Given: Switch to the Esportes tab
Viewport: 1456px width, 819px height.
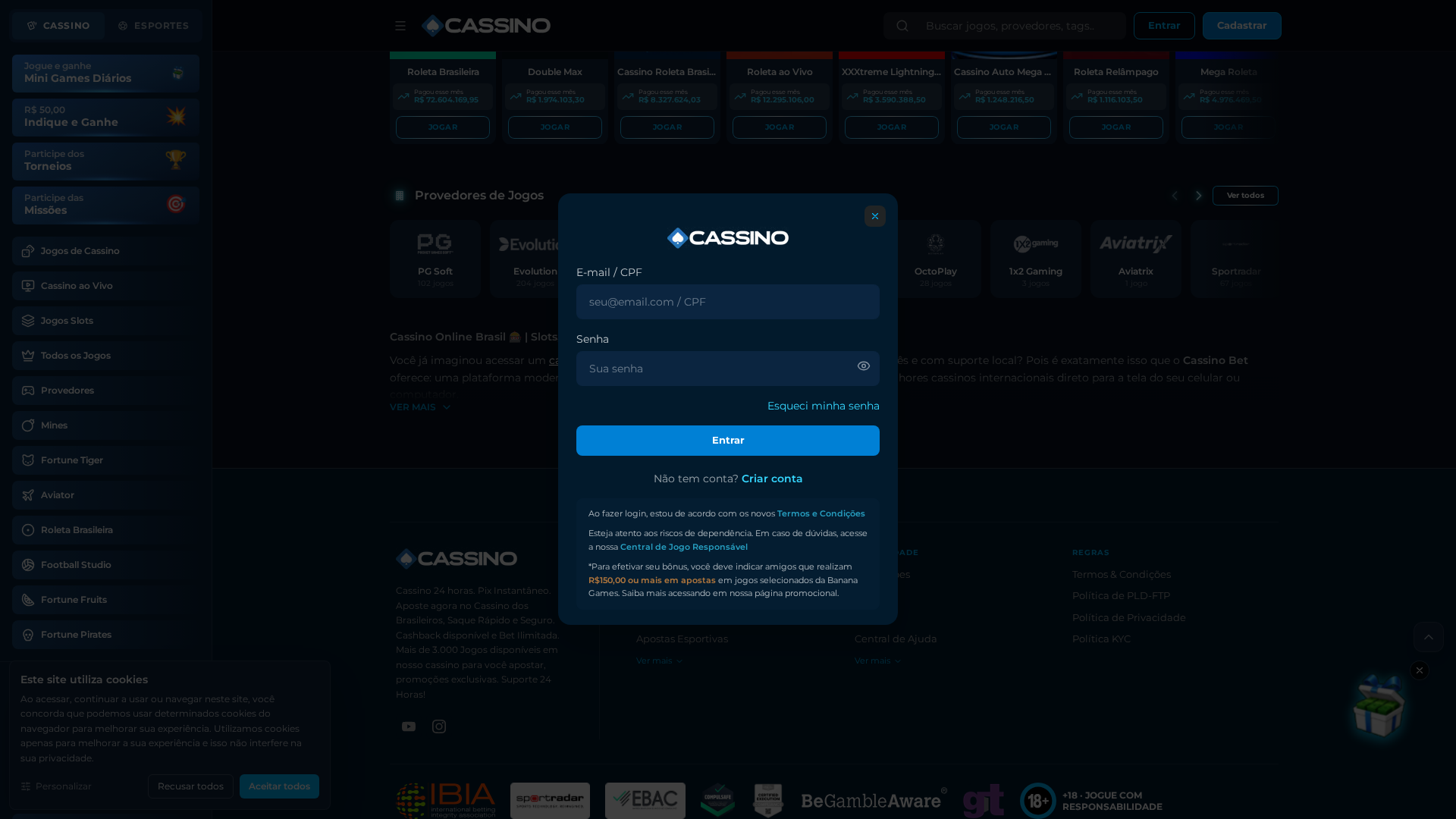Looking at the screenshot, I should [x=153, y=26].
